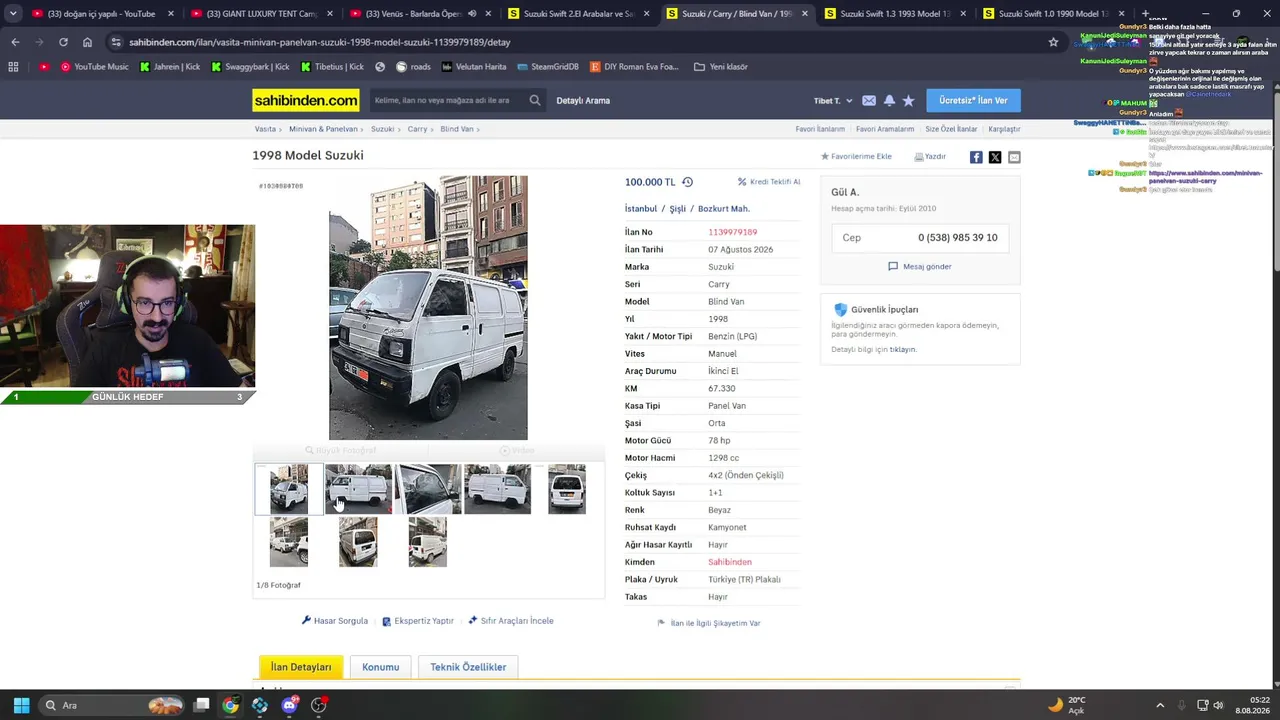Select the second van photo thumbnail
The image size is (1280, 720).
click(358, 489)
